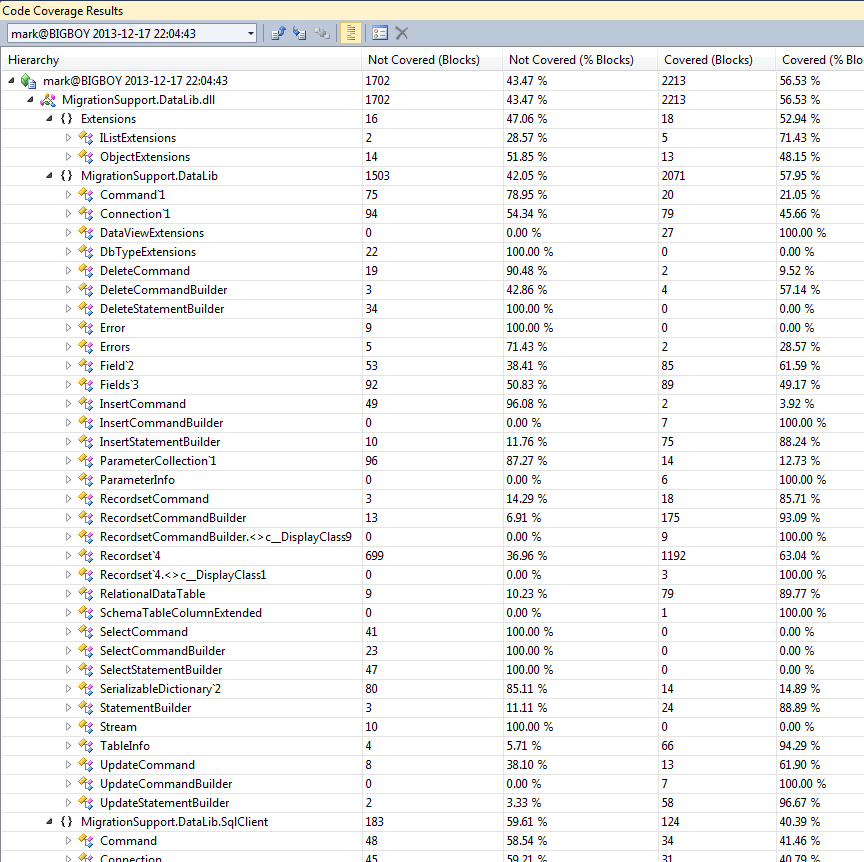Click the Merge Results toolbar icon
The width and height of the screenshot is (864, 862).
click(x=322, y=33)
